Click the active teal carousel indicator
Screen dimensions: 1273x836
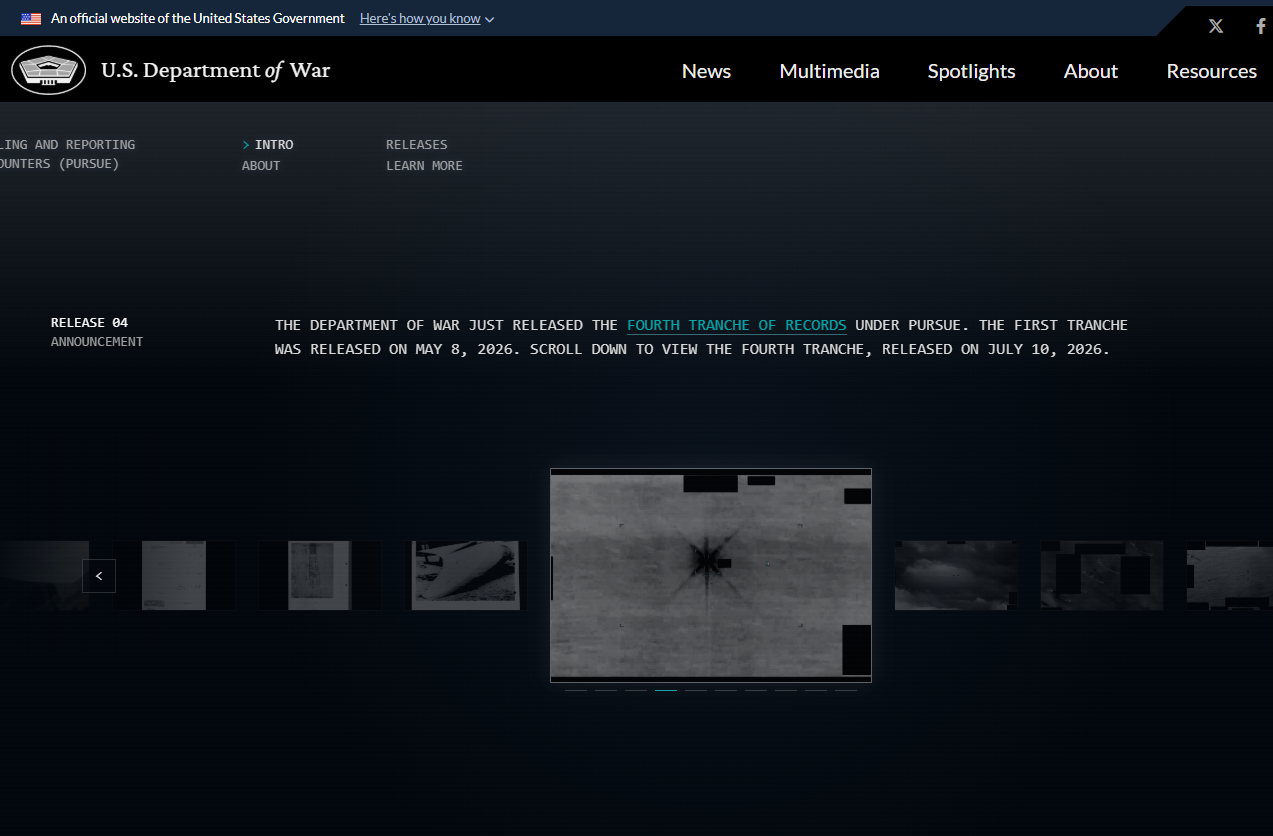point(666,690)
